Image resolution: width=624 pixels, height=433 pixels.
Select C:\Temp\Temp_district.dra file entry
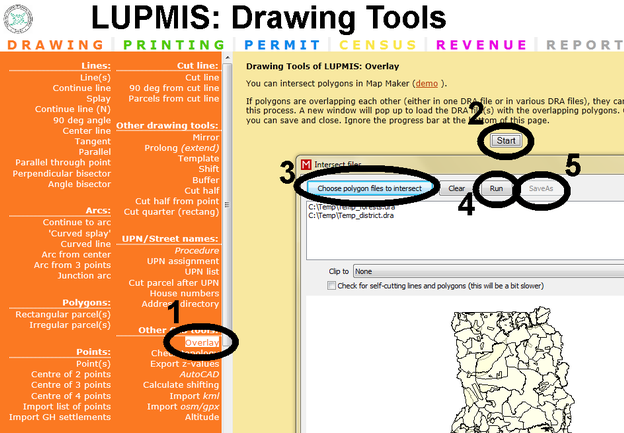[x=351, y=216]
